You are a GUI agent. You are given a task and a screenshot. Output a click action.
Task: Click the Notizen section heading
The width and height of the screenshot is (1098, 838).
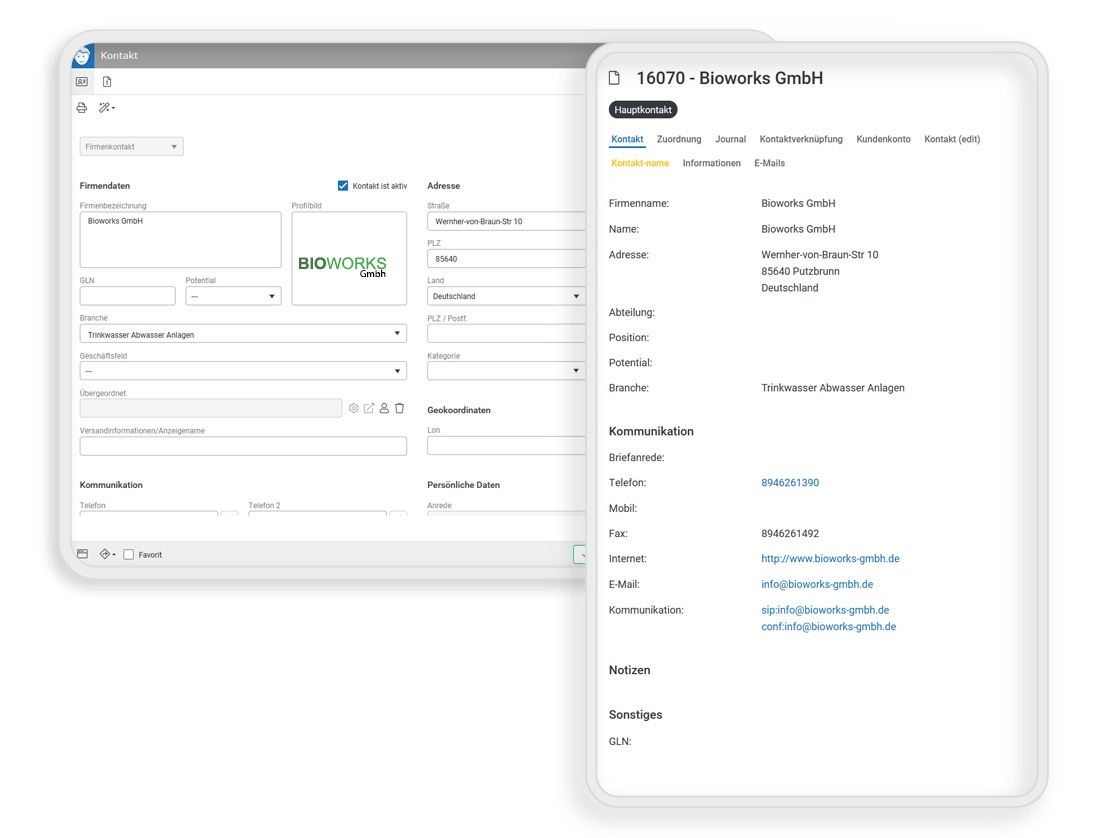(630, 670)
